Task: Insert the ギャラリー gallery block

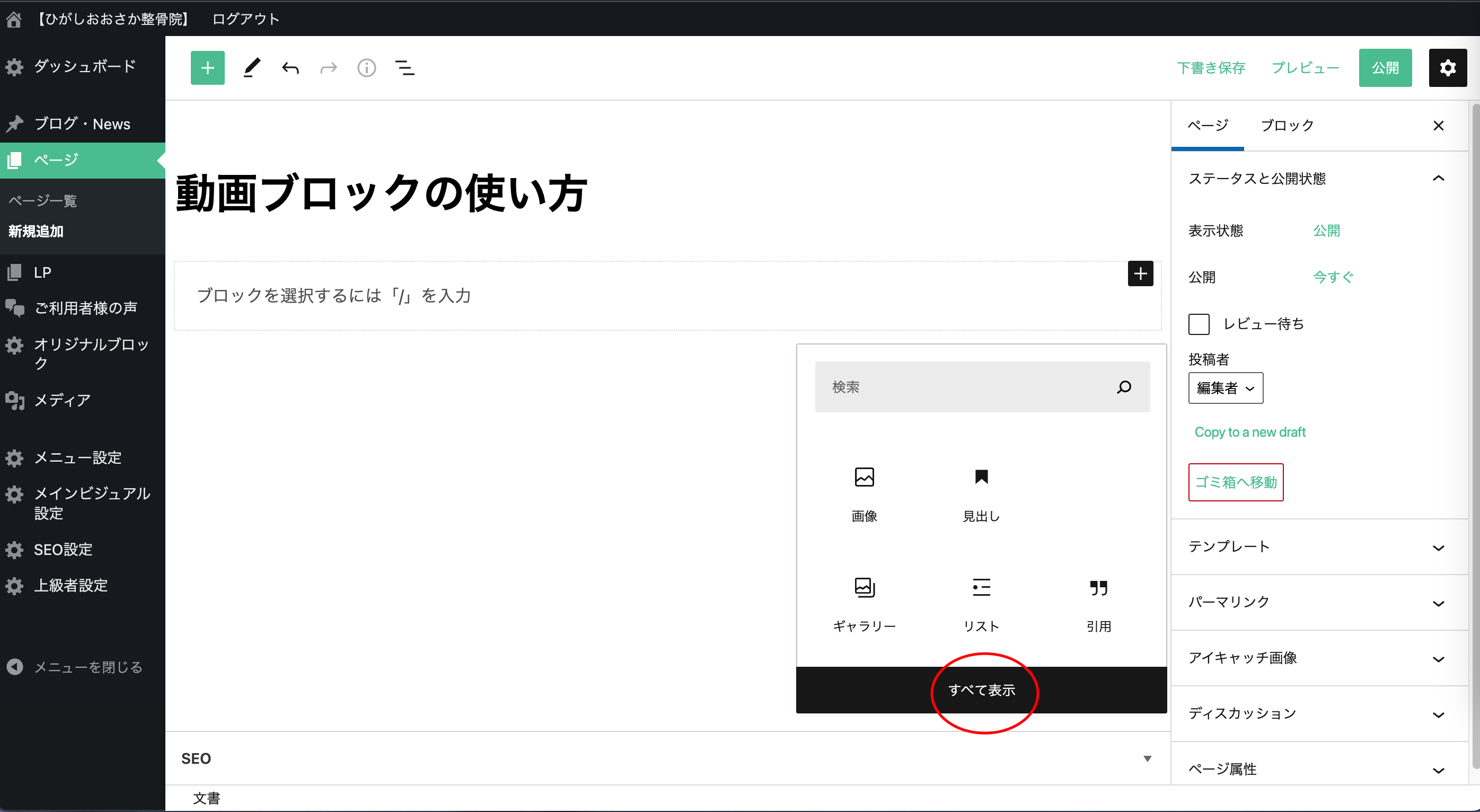Action: pyautogui.click(x=864, y=603)
